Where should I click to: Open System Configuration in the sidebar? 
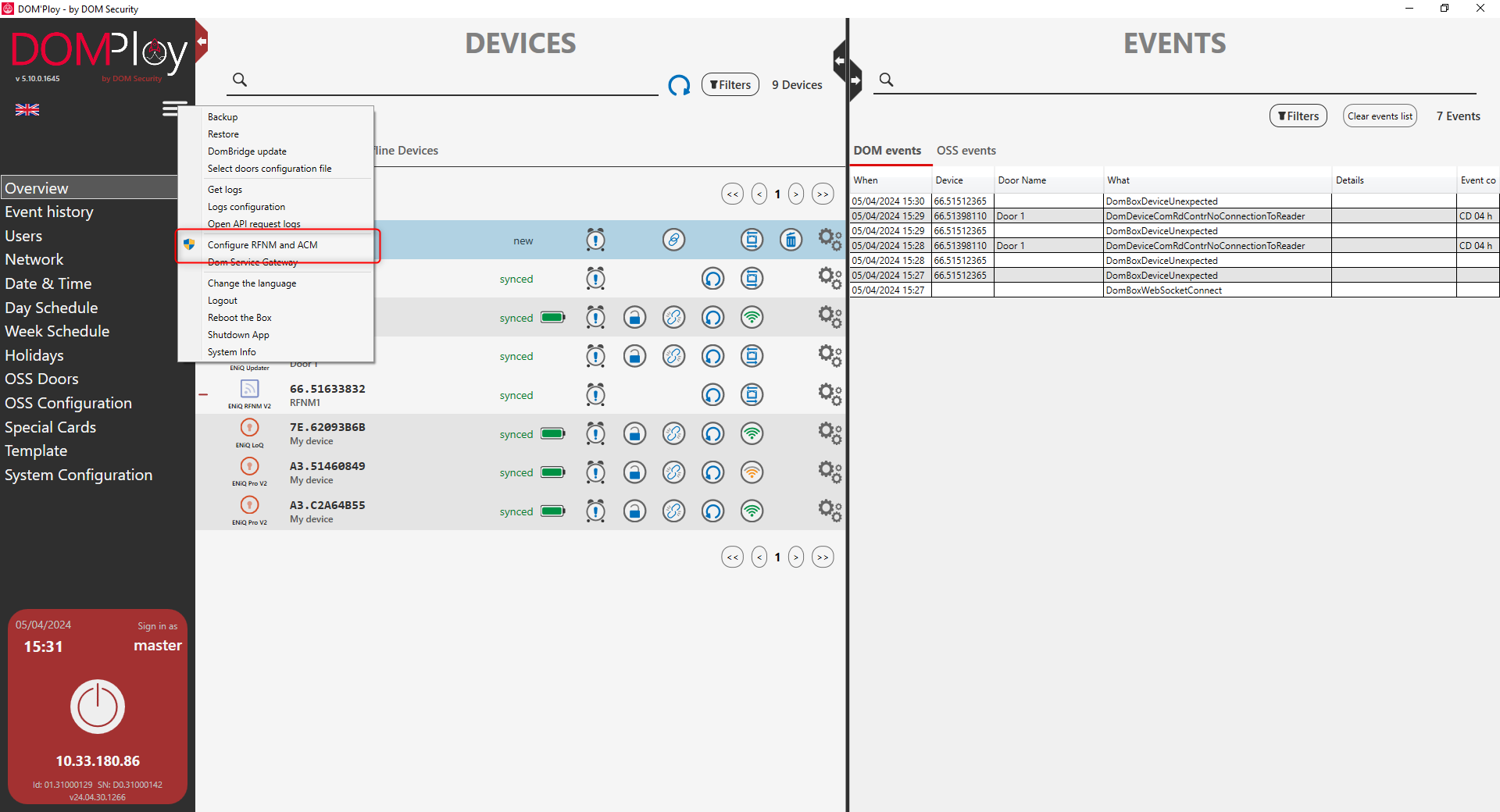pyautogui.click(x=79, y=475)
